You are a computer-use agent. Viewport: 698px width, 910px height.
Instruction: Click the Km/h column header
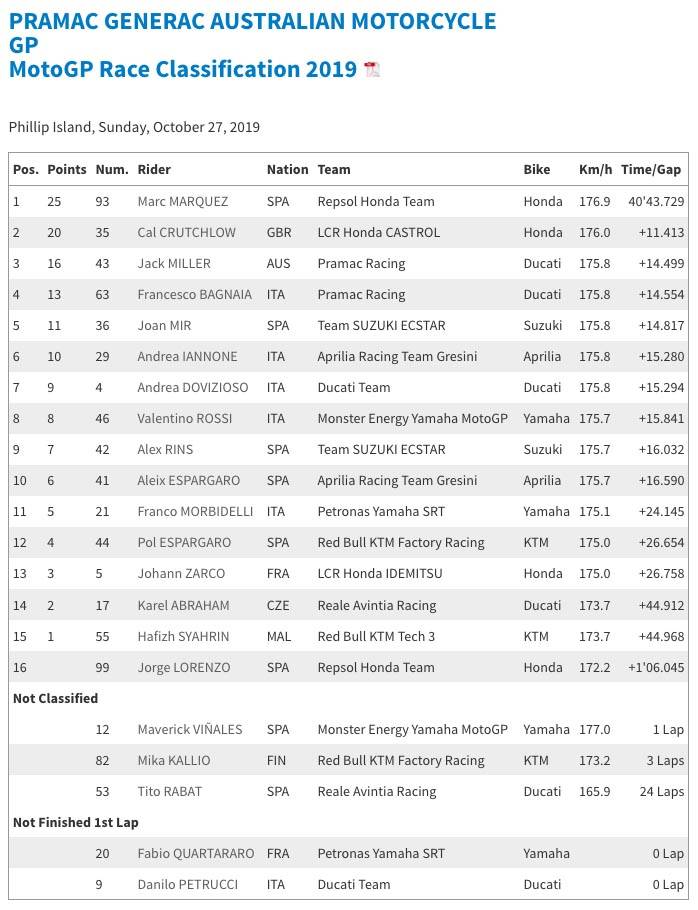coord(595,170)
